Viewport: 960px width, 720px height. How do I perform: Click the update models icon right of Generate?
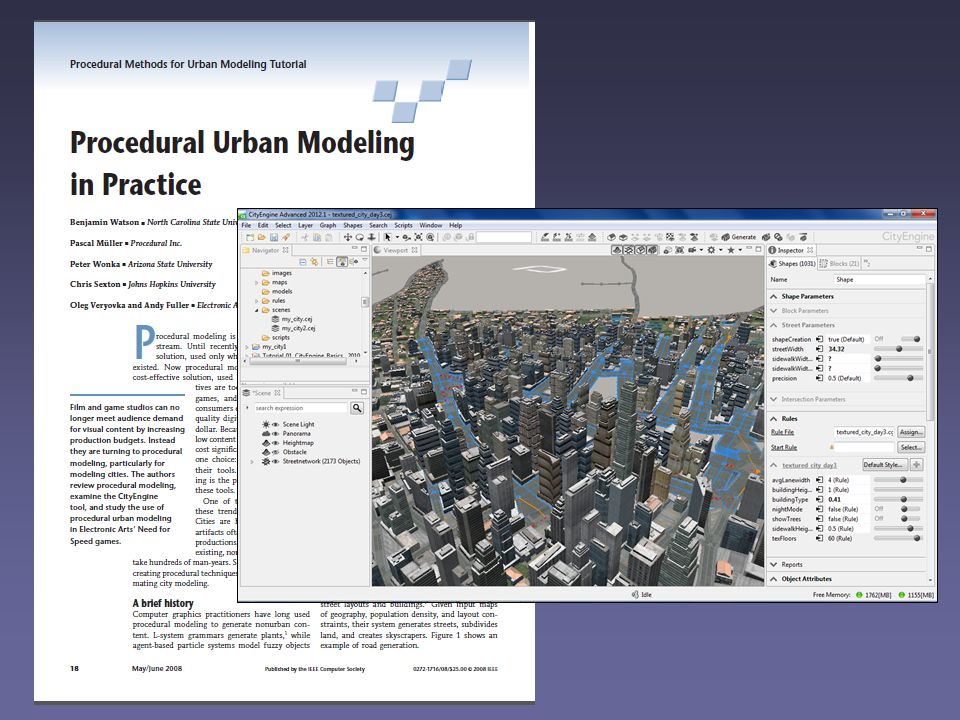[766, 238]
